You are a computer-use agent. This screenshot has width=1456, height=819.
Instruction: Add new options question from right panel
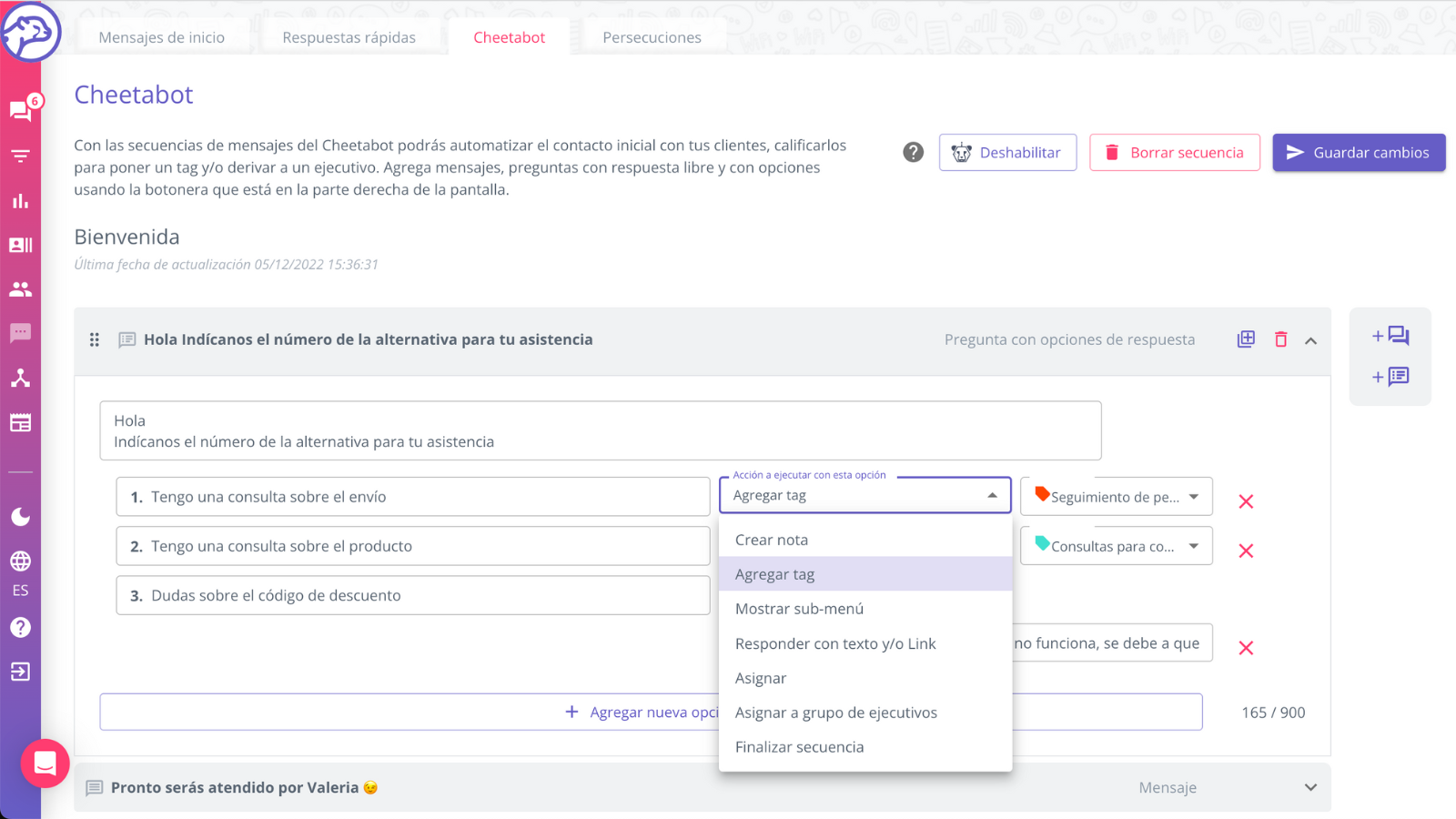1390,377
